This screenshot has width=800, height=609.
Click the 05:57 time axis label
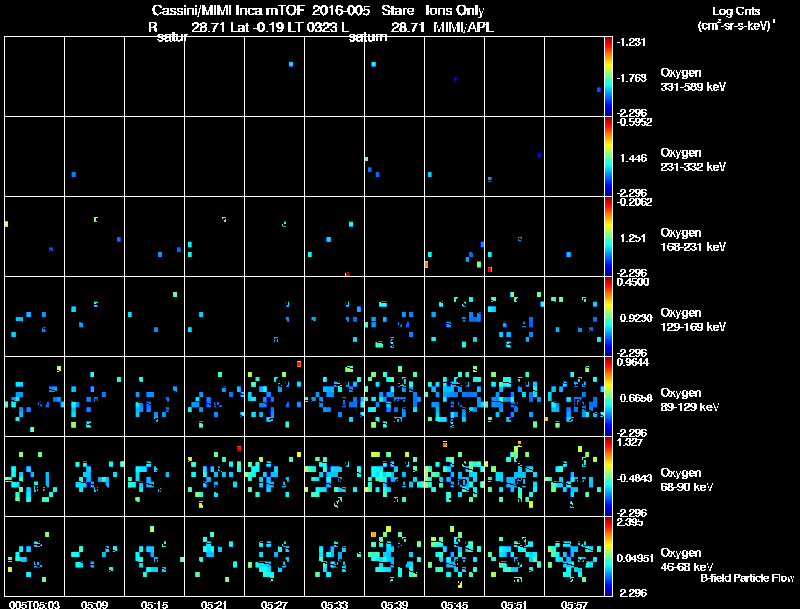(x=574, y=604)
